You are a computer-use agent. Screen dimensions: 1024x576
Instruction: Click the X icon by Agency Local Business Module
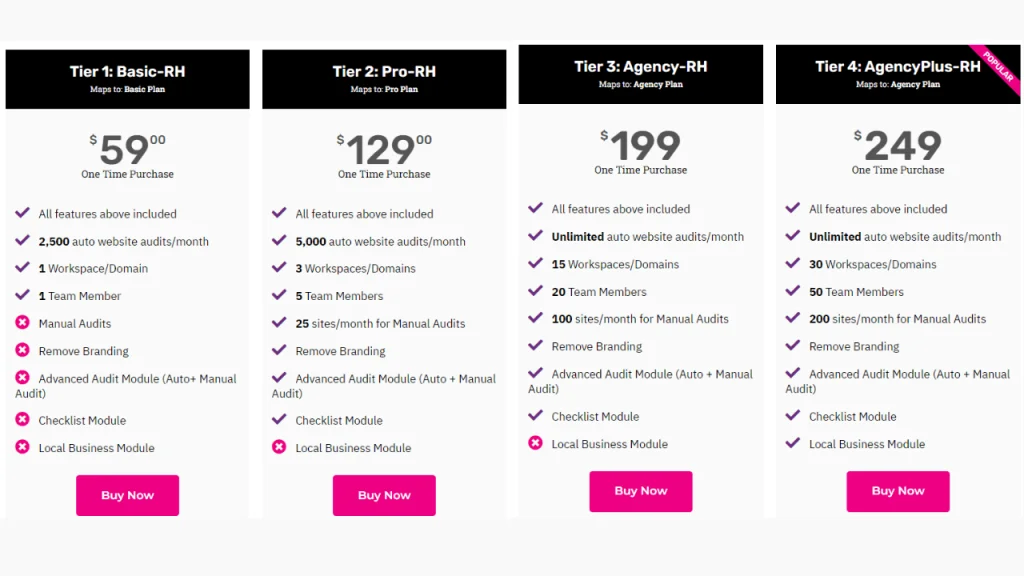click(535, 443)
